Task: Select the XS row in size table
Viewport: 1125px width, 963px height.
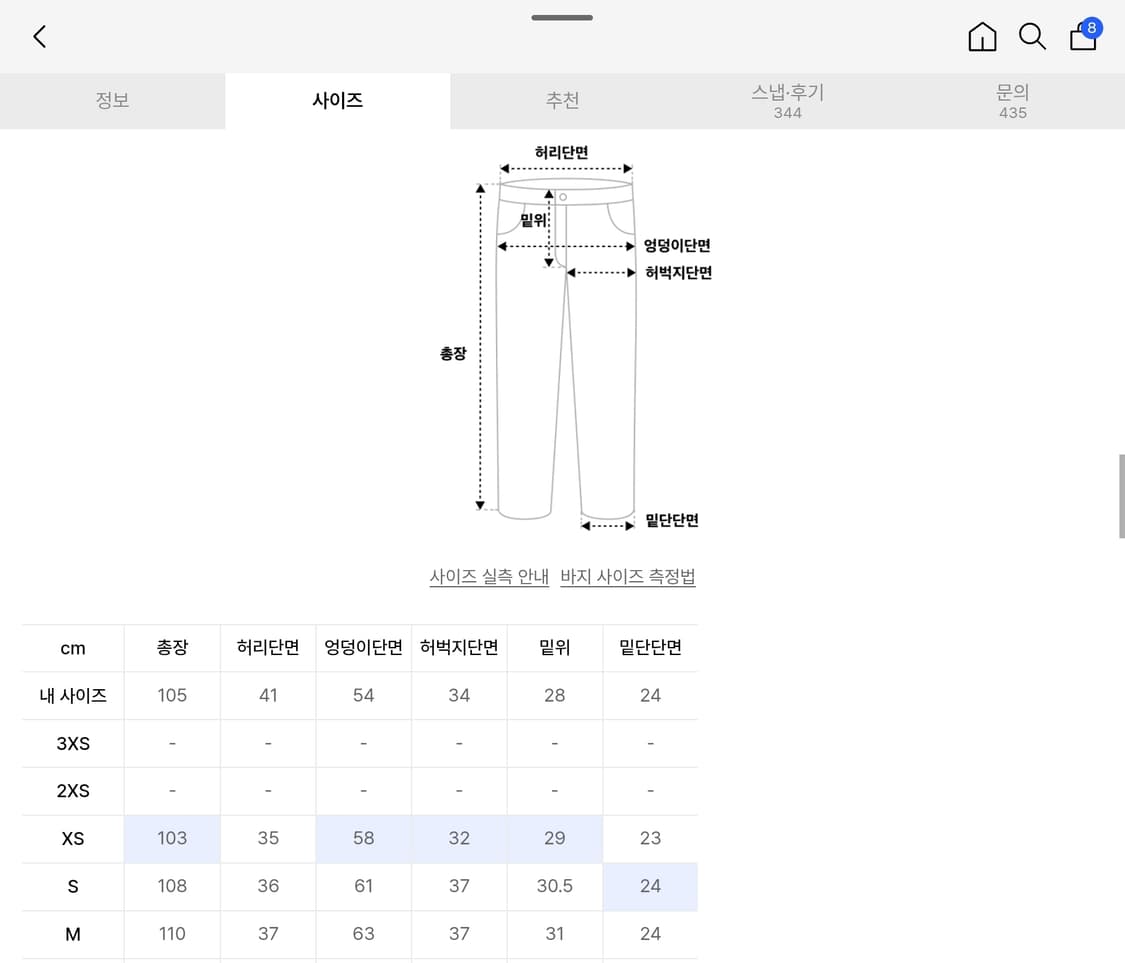Action: [72, 838]
